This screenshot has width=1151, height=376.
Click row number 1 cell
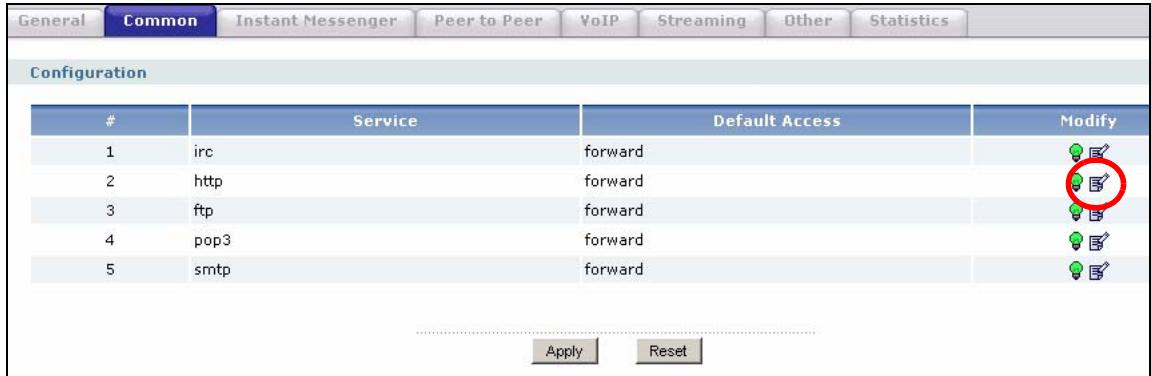click(109, 153)
